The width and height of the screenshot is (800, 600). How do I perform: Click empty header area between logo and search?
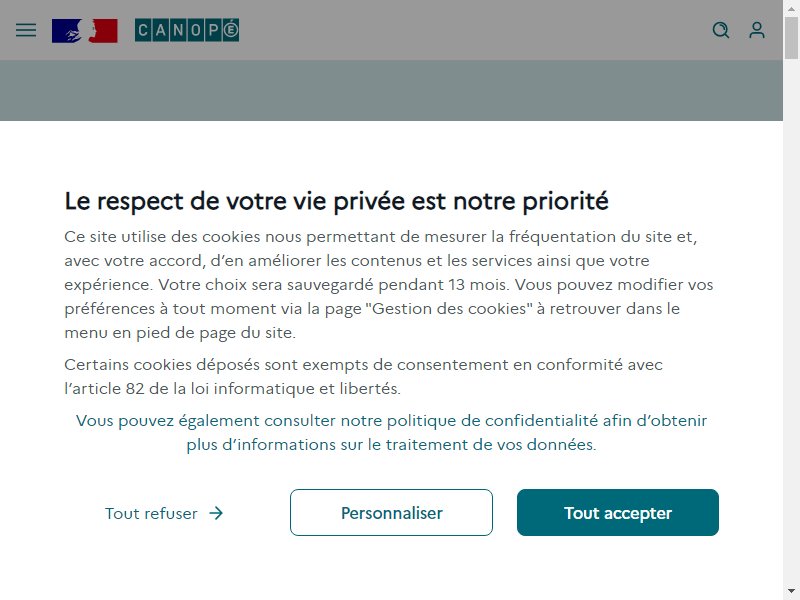[x=474, y=30]
